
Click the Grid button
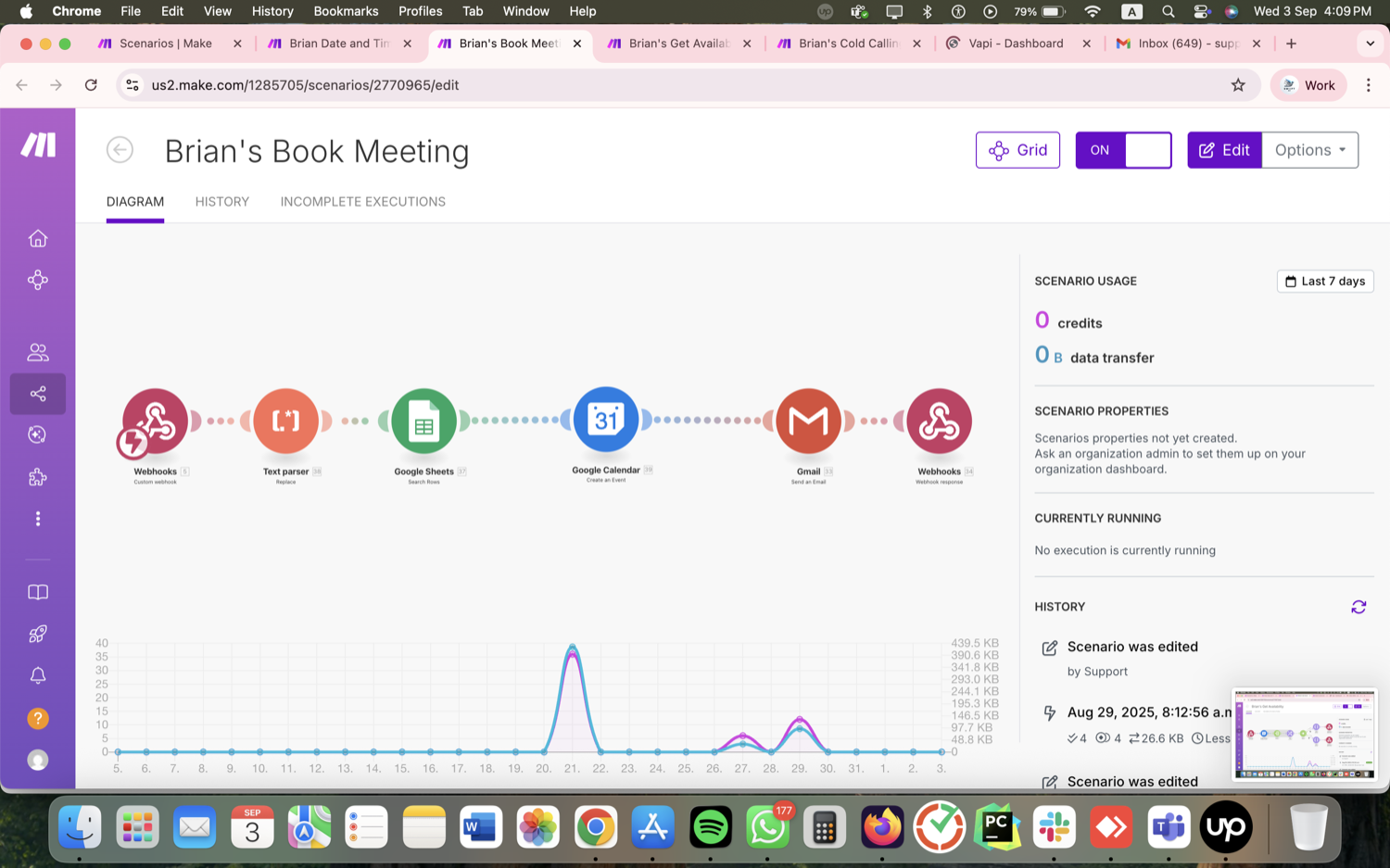(x=1017, y=150)
